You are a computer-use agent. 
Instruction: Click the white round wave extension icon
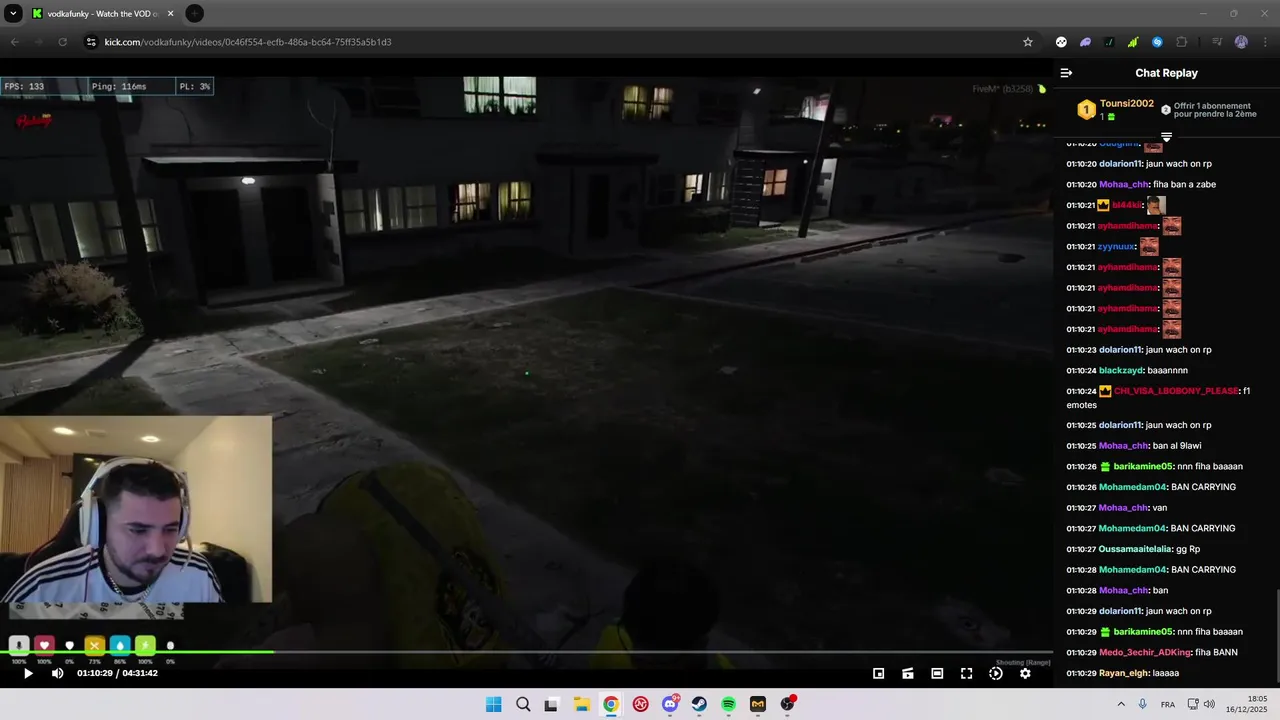click(x=1061, y=42)
